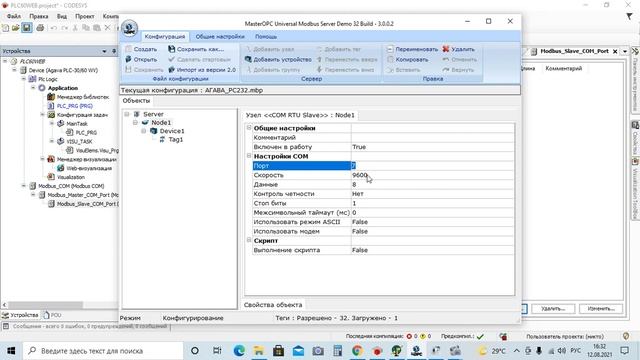Click Создать in the Файл конфигурации group
This screenshot has width=640, height=360.
pyautogui.click(x=141, y=49)
